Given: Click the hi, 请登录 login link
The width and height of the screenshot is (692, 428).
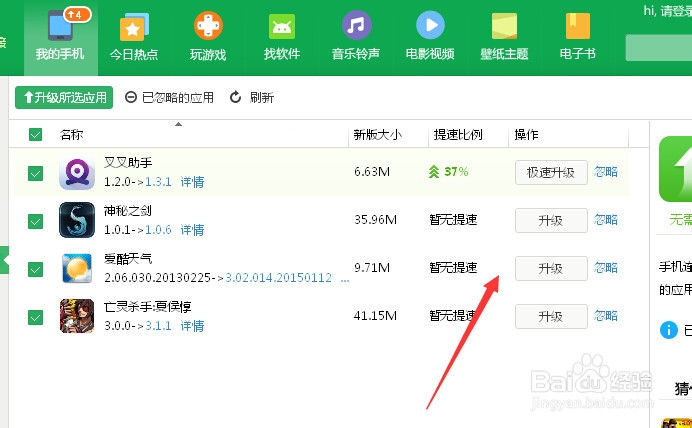Looking at the screenshot, I should (x=668, y=11).
